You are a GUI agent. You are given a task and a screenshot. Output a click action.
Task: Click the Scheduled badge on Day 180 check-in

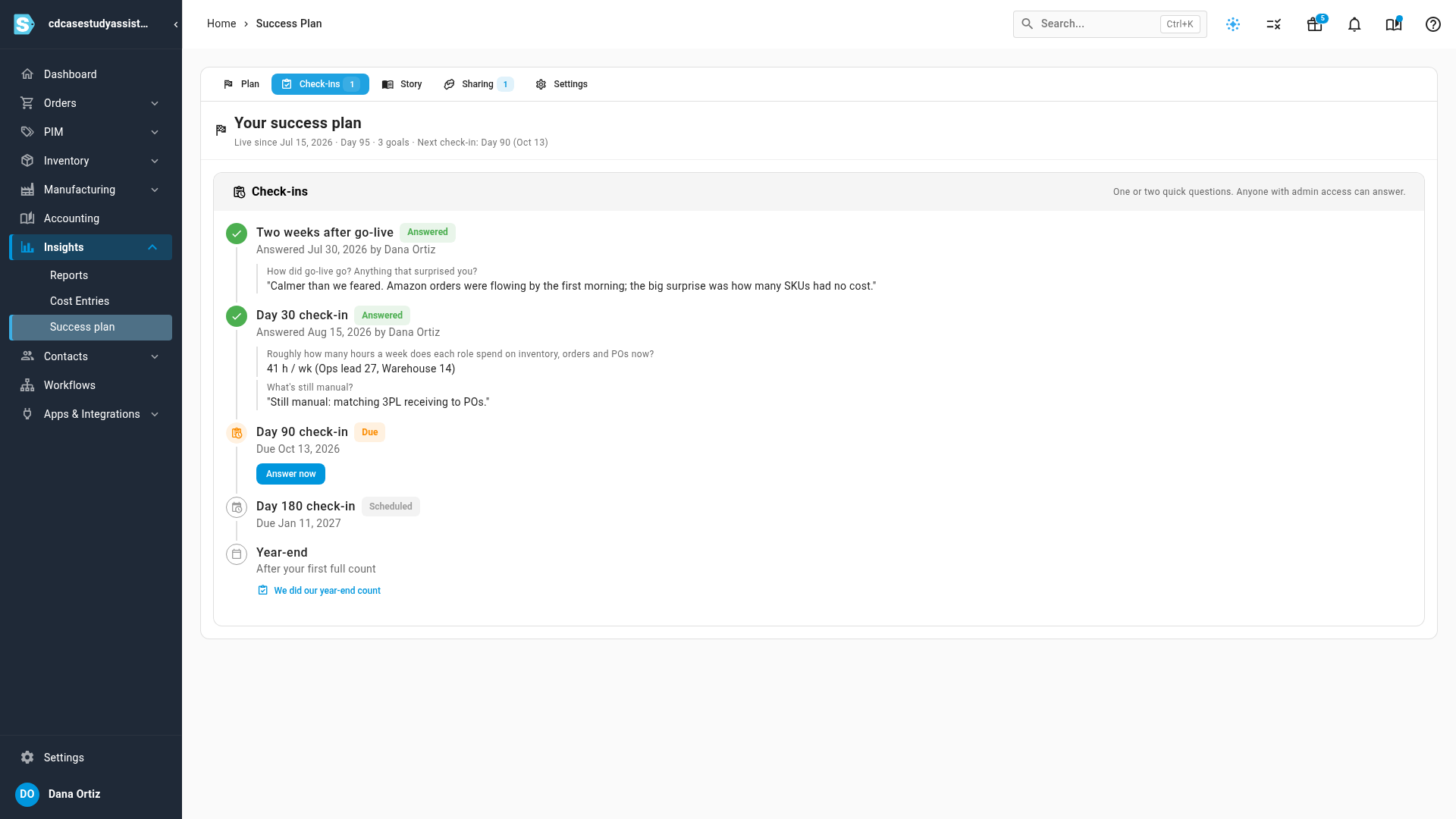coord(391,507)
